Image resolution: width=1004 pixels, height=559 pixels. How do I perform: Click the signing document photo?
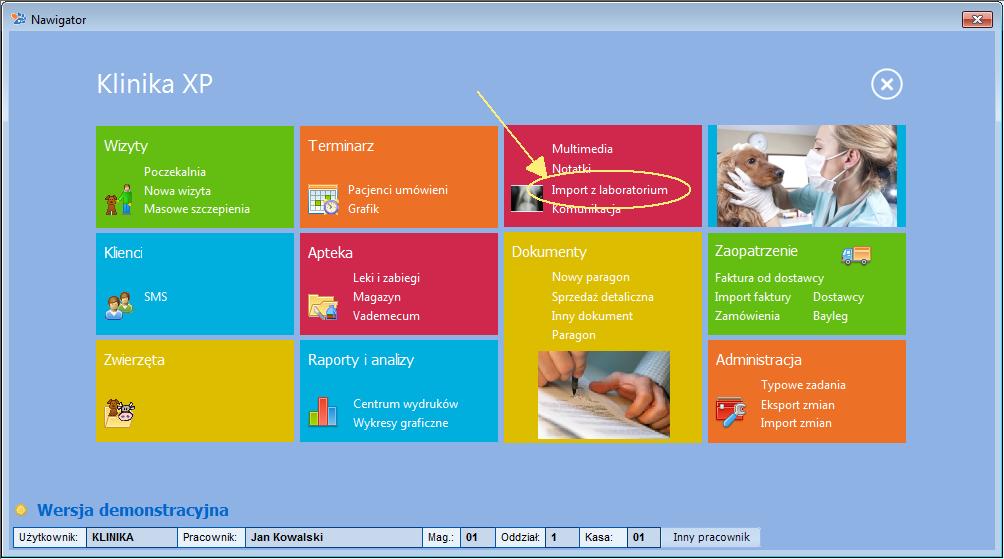click(604, 394)
